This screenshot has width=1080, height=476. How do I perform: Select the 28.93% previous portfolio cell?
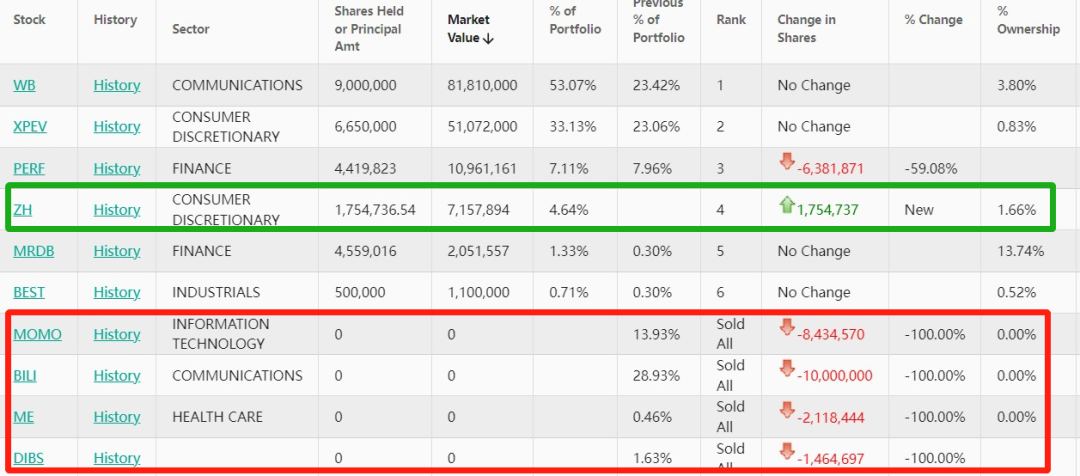tap(656, 376)
